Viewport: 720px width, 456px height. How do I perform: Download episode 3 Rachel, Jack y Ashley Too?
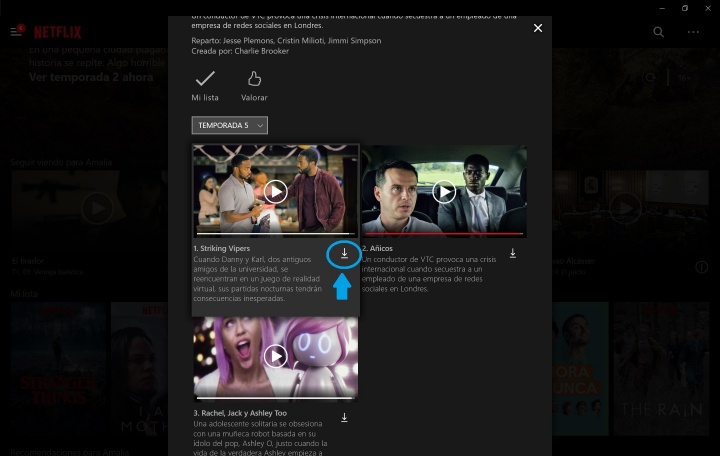point(344,418)
